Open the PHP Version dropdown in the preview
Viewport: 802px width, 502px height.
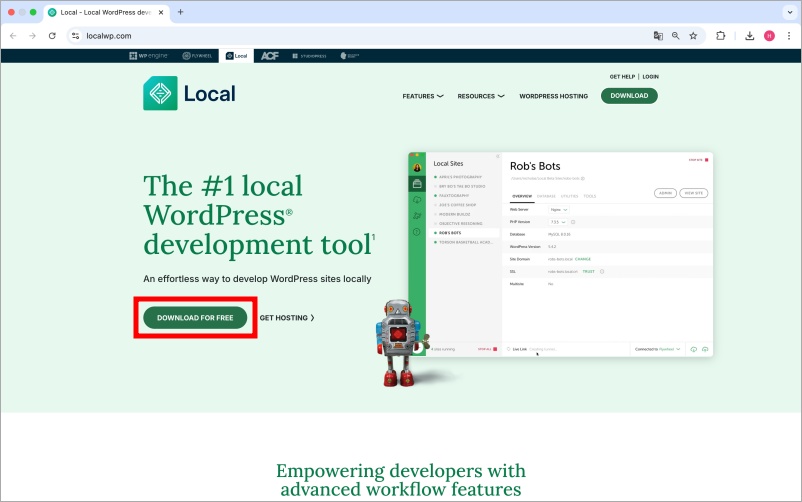click(x=558, y=222)
